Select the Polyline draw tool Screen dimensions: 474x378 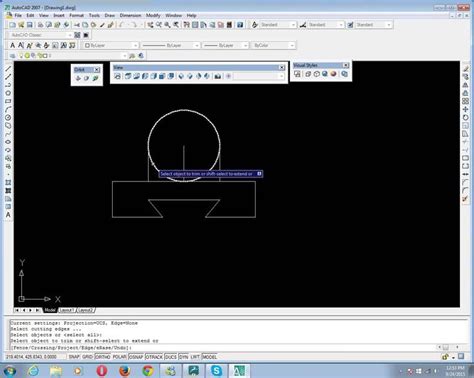(x=8, y=85)
